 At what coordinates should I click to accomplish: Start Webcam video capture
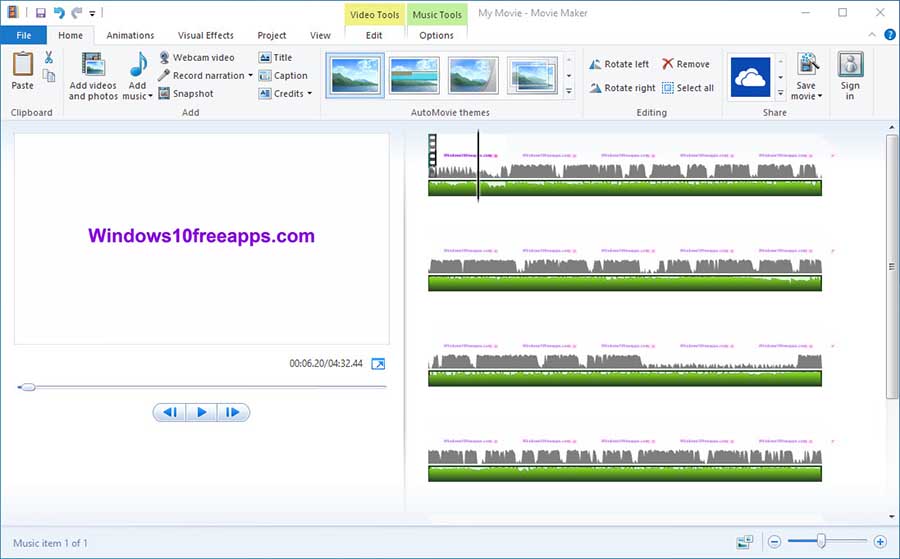pos(197,57)
